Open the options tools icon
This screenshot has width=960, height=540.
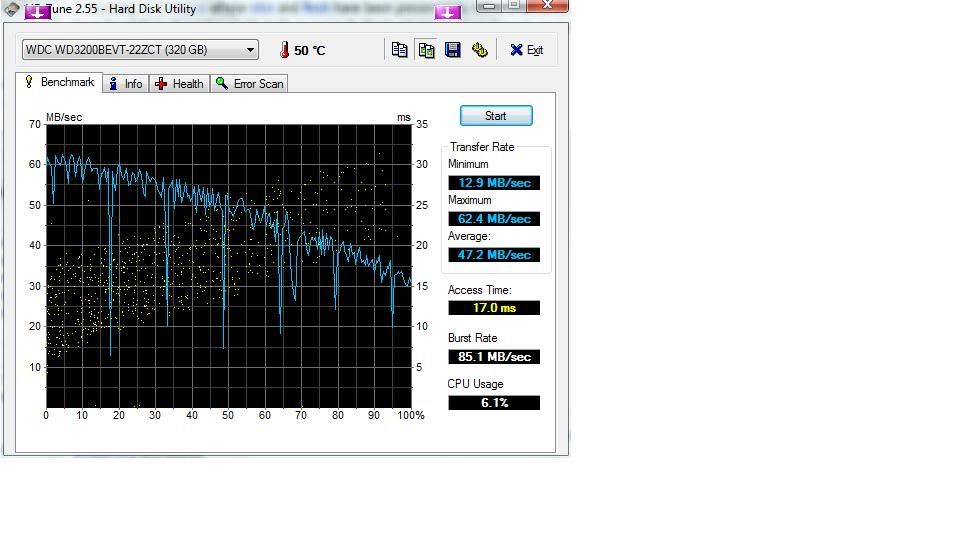(479, 50)
